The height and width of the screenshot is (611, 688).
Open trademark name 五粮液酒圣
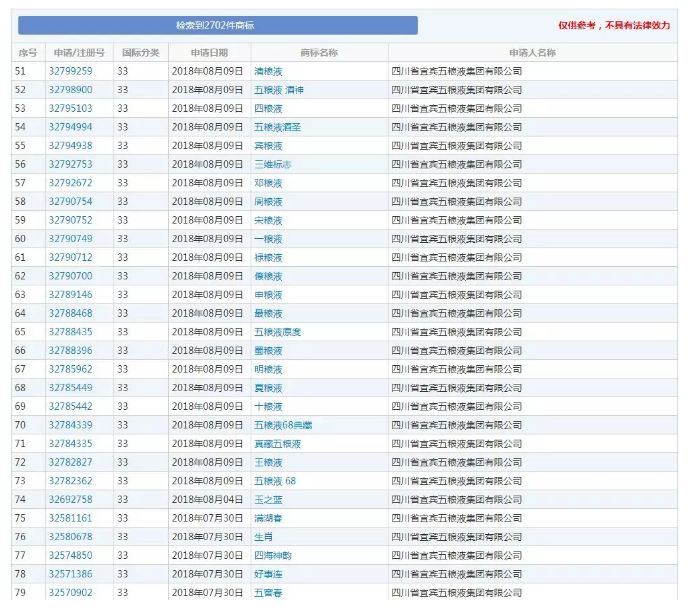(278, 127)
